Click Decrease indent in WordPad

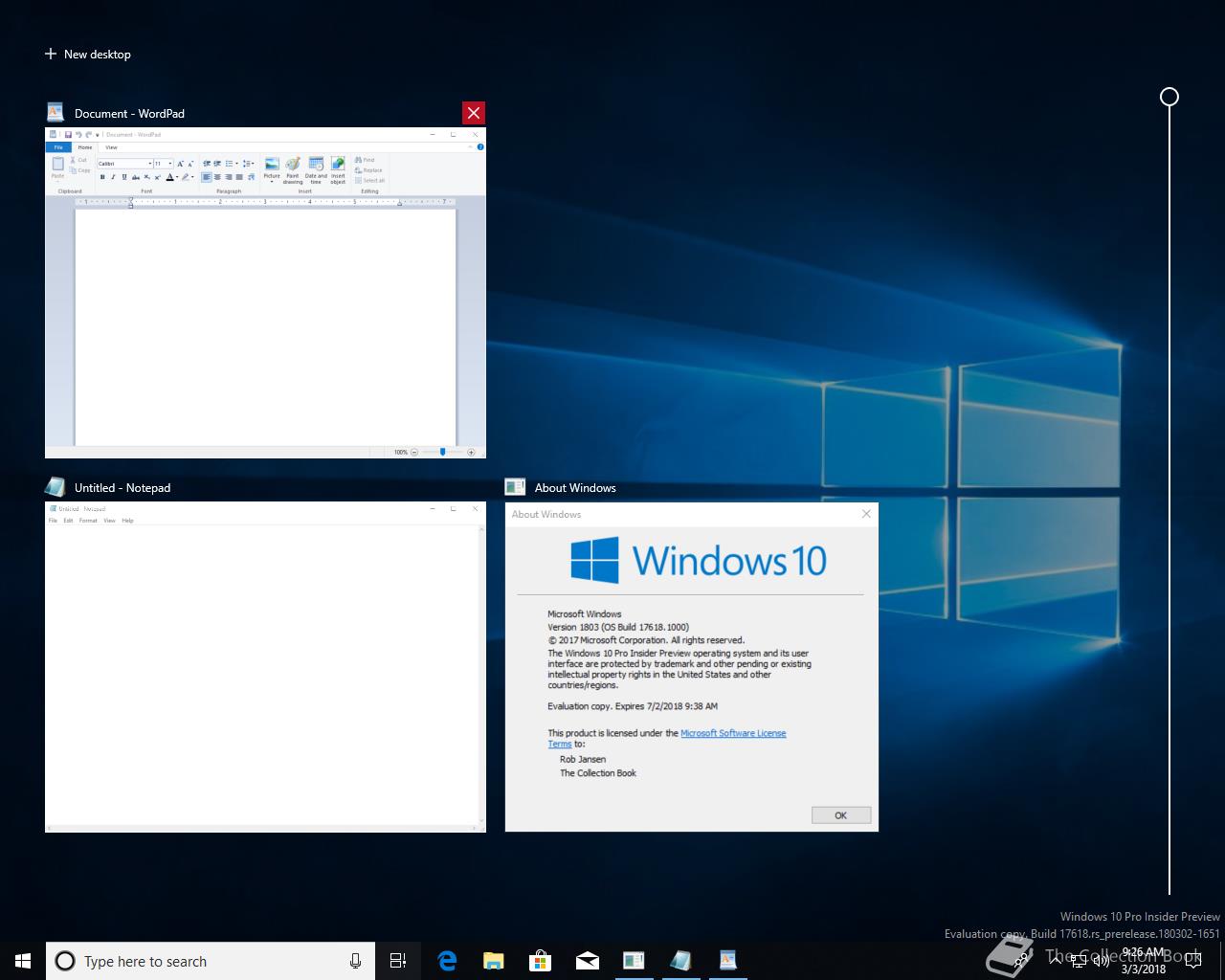(x=206, y=164)
